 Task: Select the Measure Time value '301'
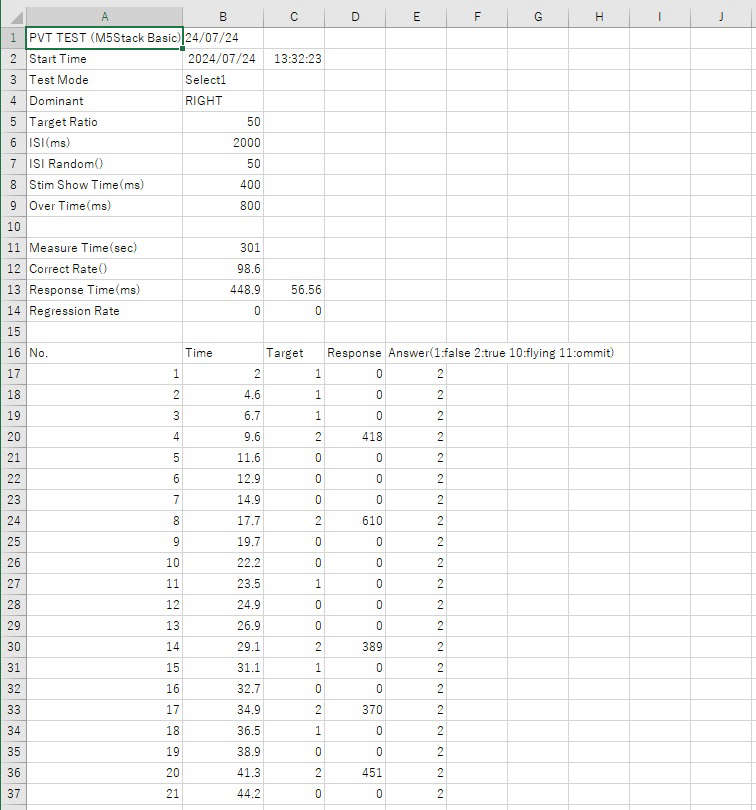click(223, 248)
